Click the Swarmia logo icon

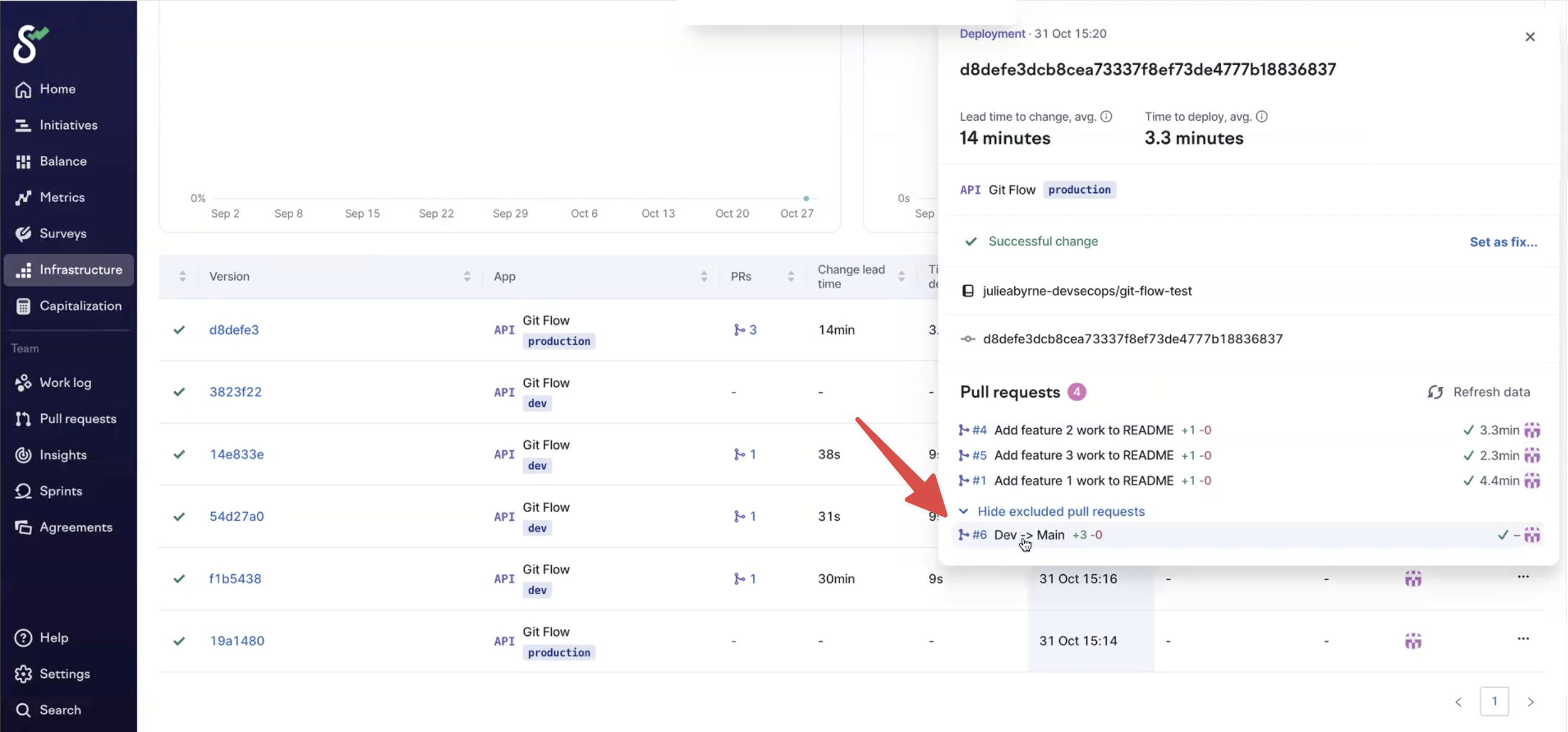30,44
